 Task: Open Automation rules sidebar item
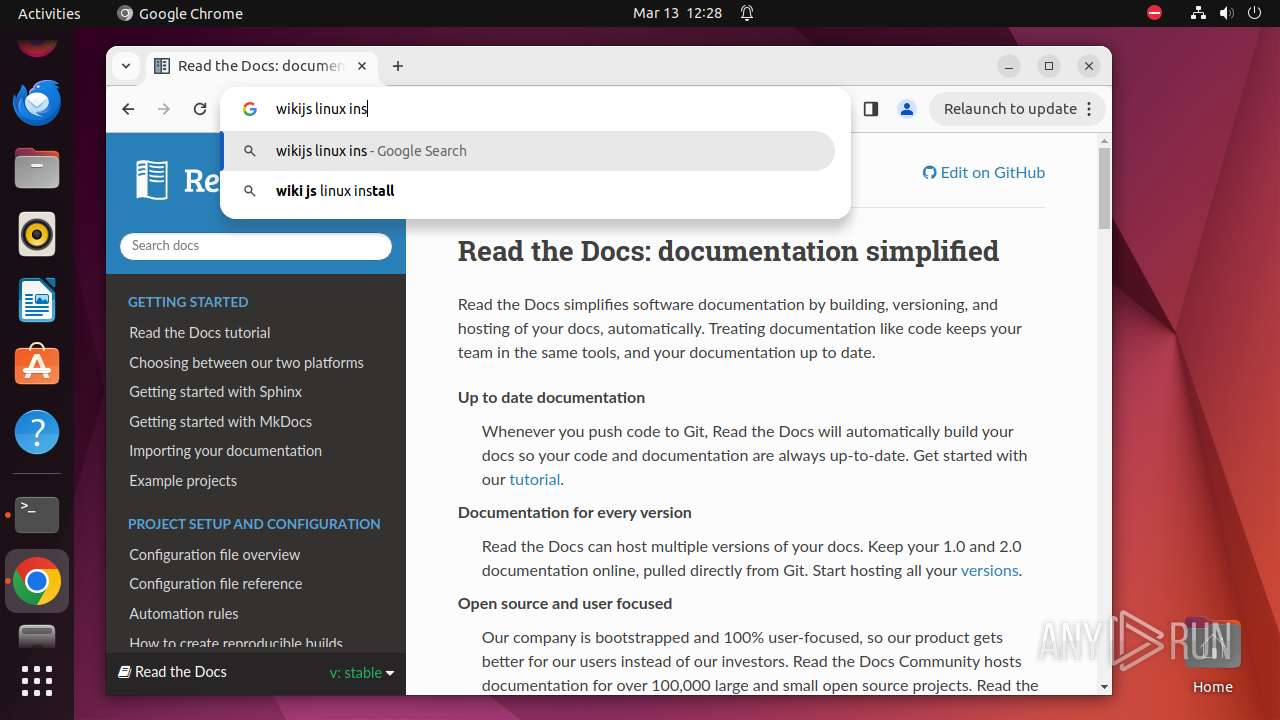tap(184, 614)
